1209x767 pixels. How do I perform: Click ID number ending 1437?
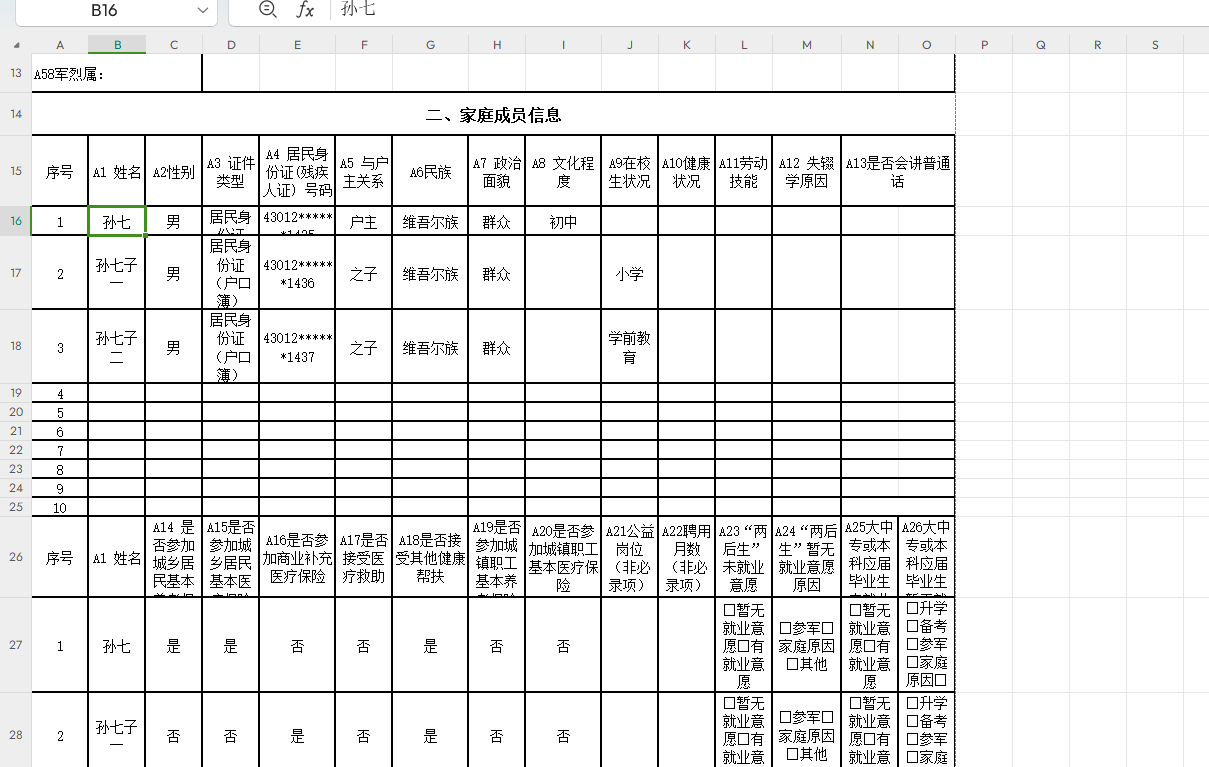click(x=297, y=347)
